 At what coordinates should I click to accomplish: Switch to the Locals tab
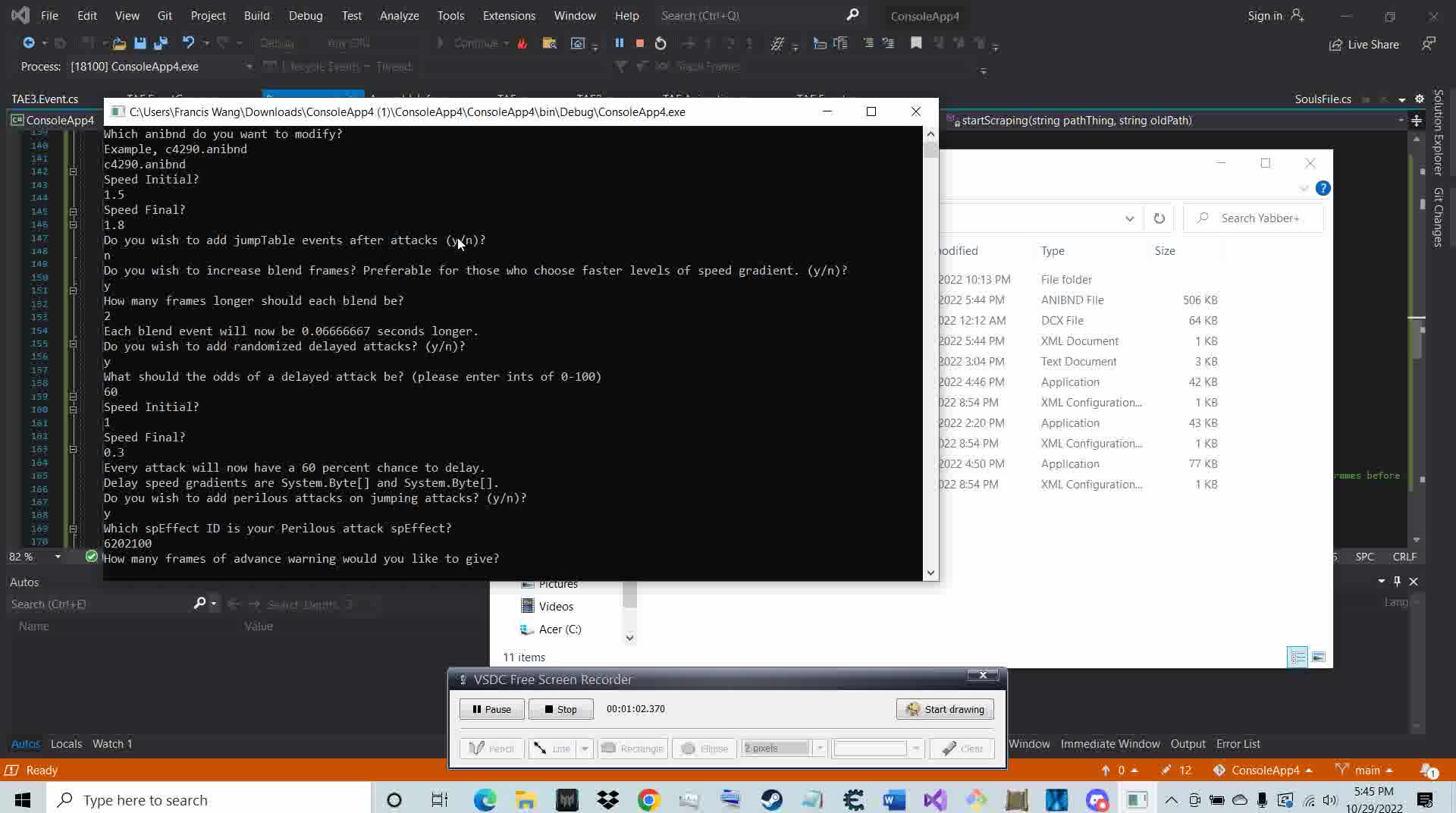click(x=66, y=743)
